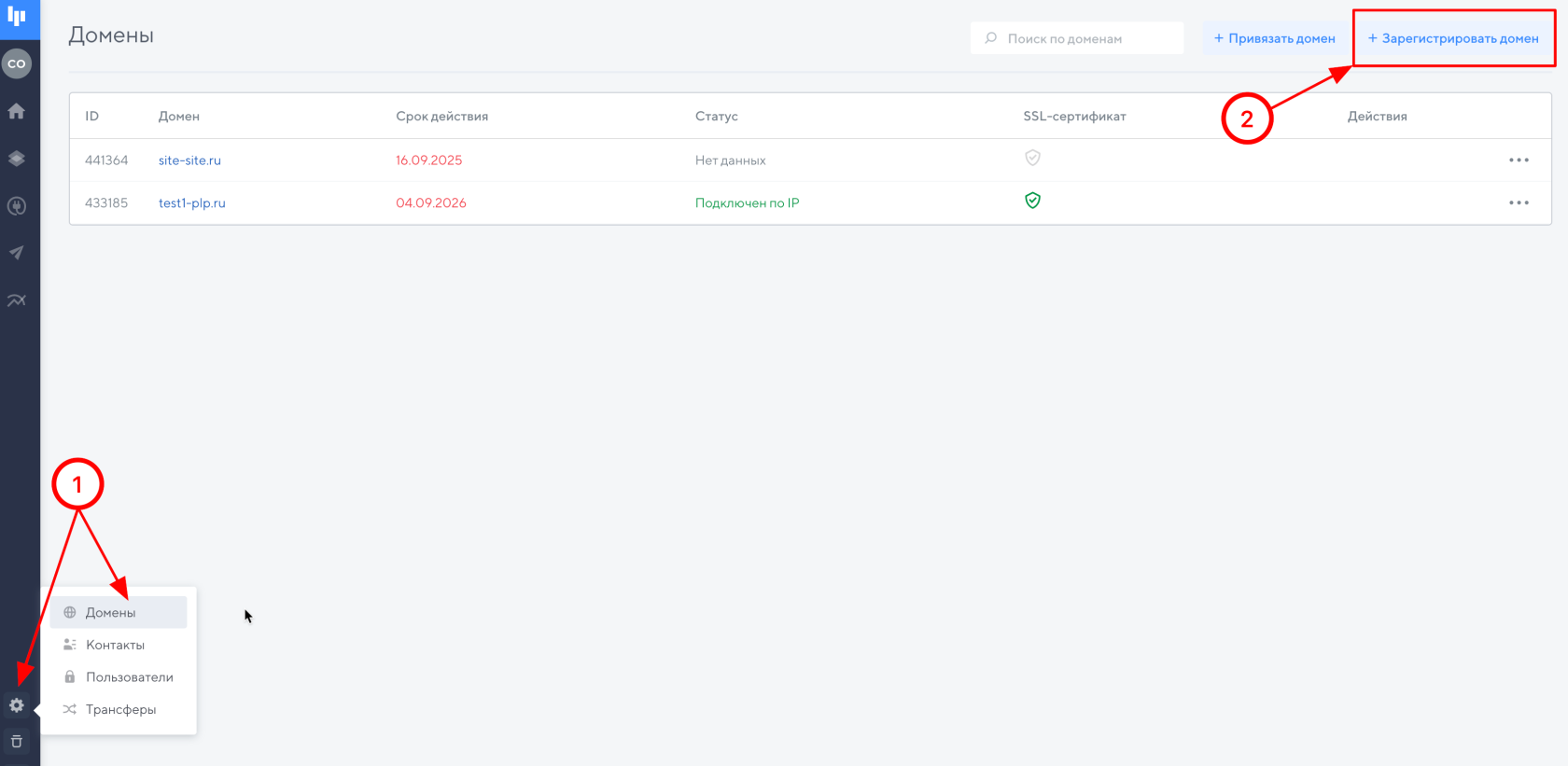Click the green SSL shield for test1-plp.ru
This screenshot has width=1568, height=766.
pyautogui.click(x=1032, y=201)
